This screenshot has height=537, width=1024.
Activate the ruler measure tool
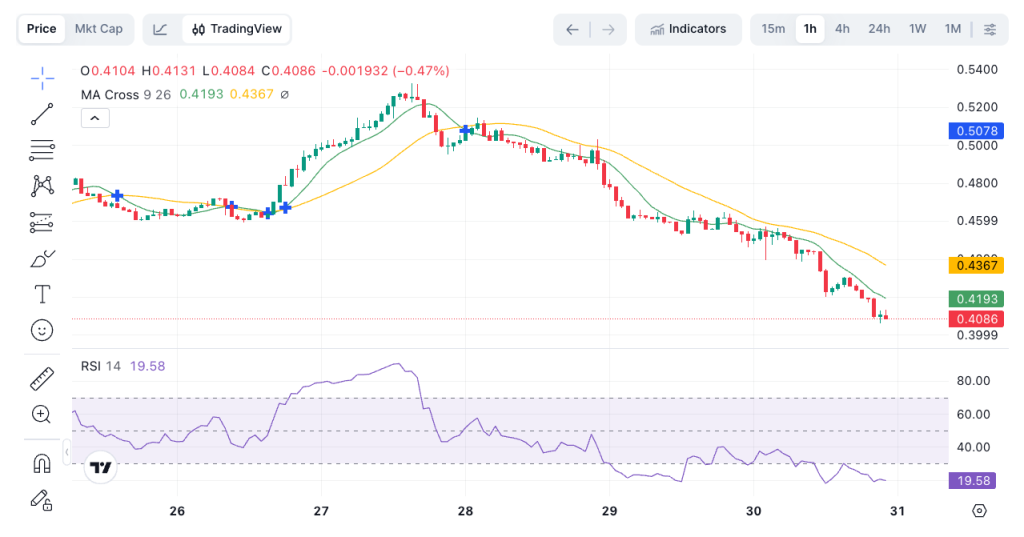click(x=42, y=379)
